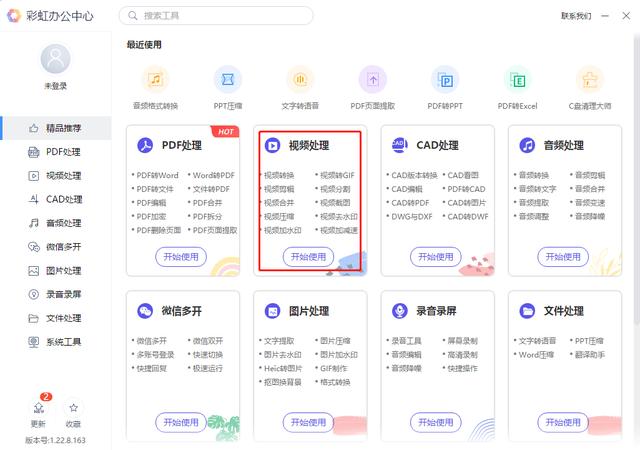The width and height of the screenshot is (640, 450).
Task: Click 开始使用 on the 音频处理 card
Action: pos(563,257)
